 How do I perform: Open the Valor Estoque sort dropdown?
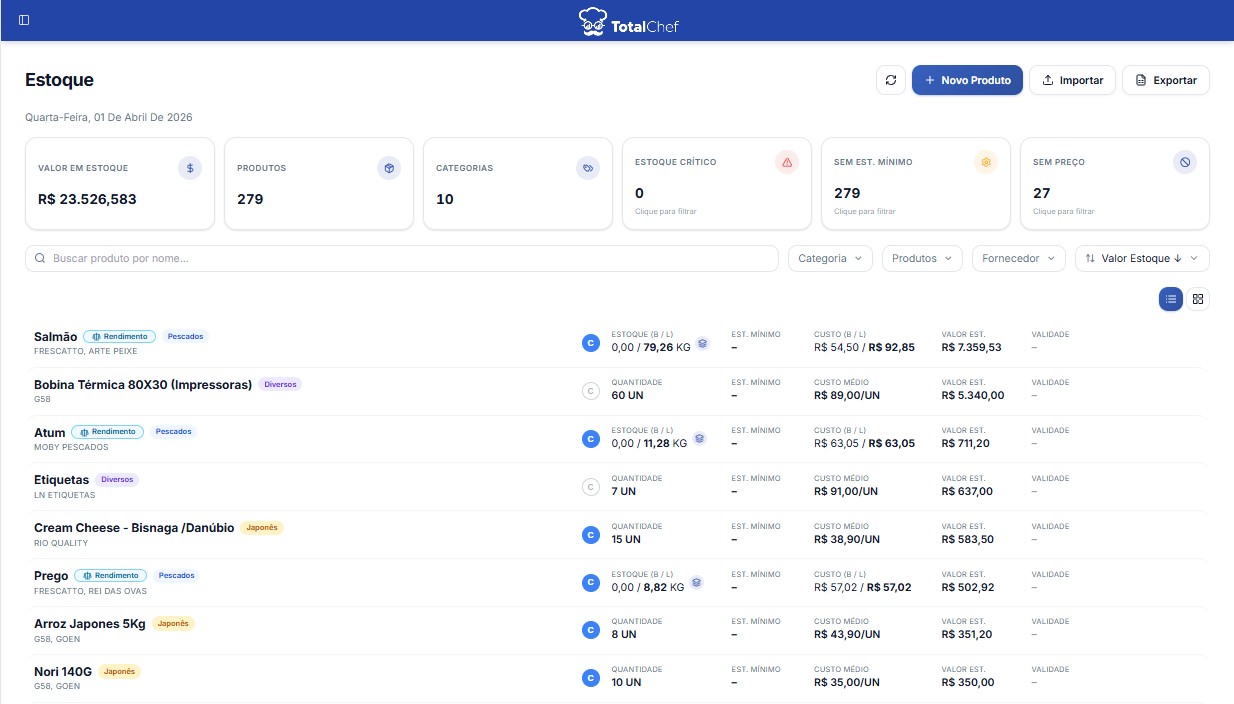[x=1142, y=258]
